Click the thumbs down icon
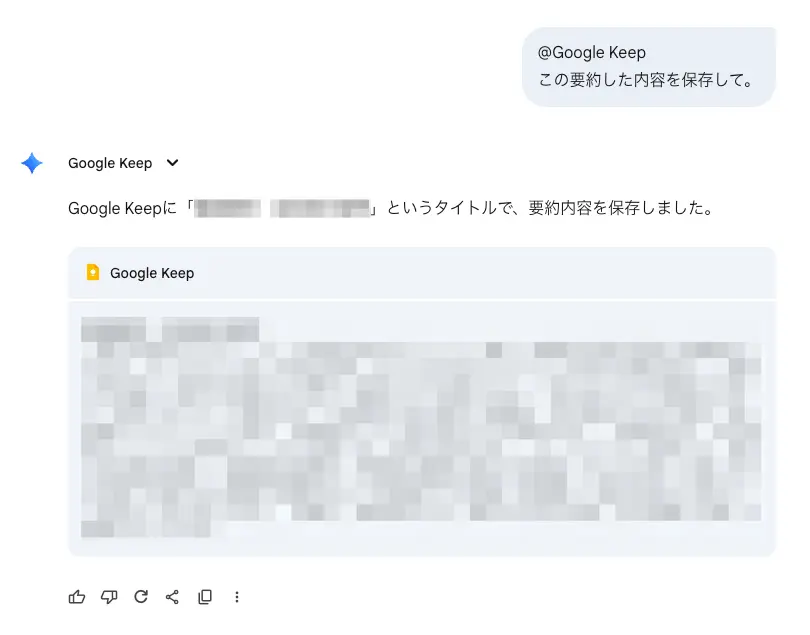Image resolution: width=810 pixels, height=635 pixels. click(x=109, y=597)
